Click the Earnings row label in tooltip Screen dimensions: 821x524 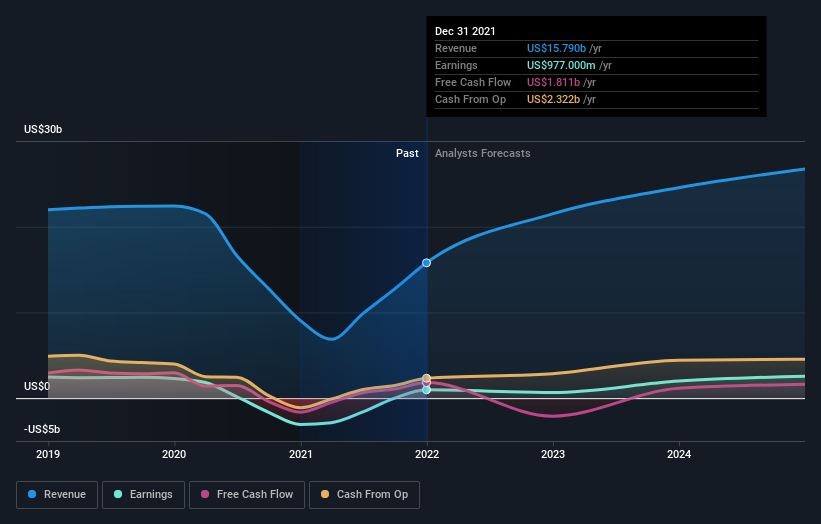point(456,65)
